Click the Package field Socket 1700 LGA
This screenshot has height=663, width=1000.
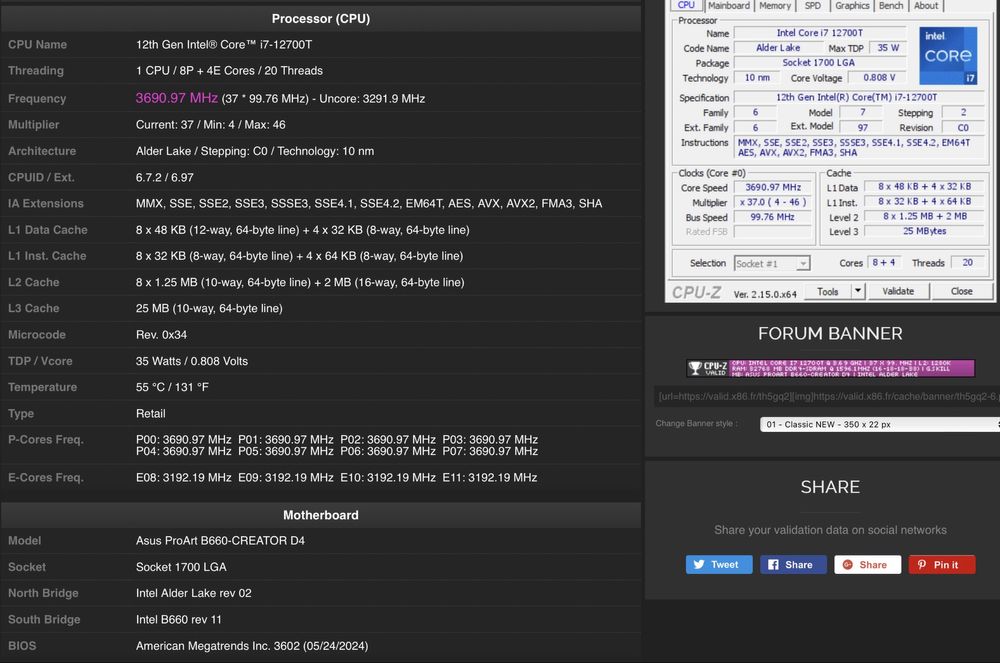click(x=820, y=62)
